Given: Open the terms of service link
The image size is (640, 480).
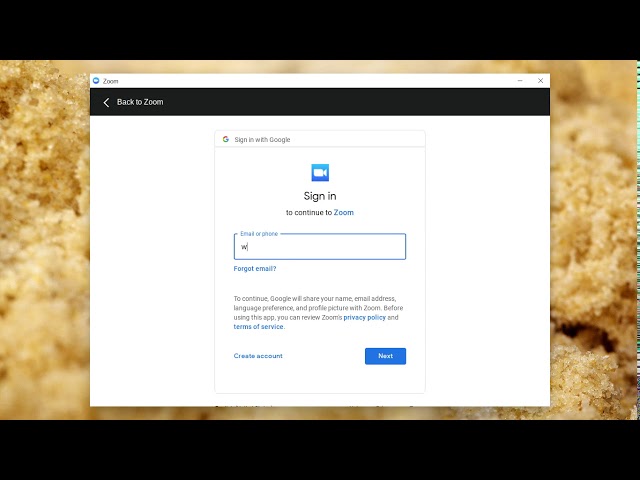Looking at the screenshot, I should click(258, 327).
